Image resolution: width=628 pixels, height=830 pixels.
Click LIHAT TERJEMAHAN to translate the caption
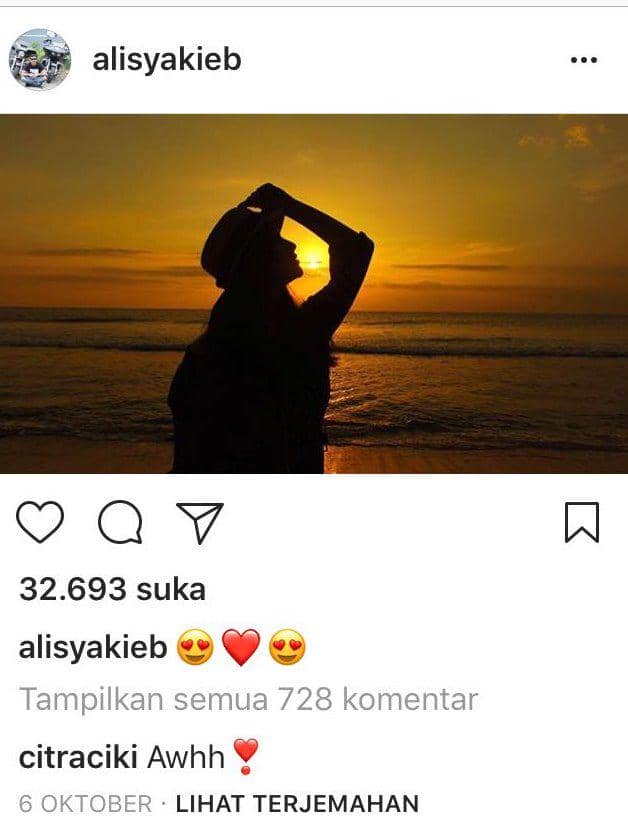click(x=297, y=804)
